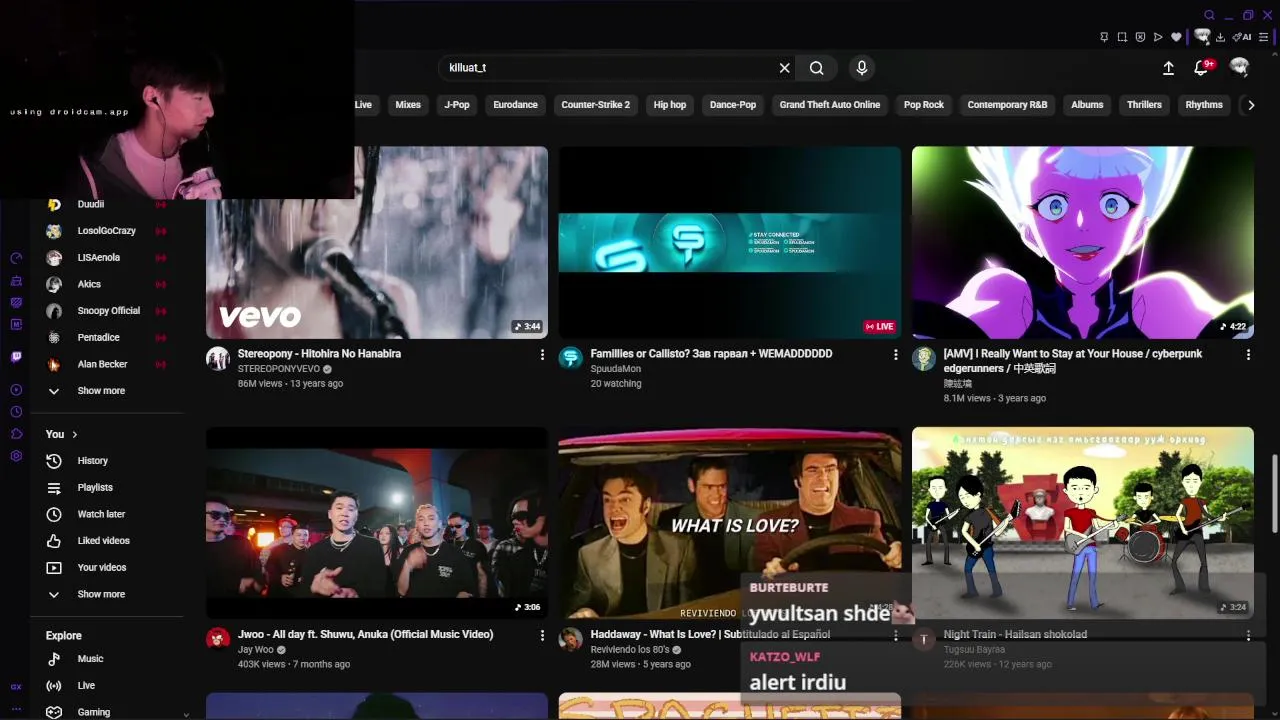This screenshot has height=720, width=1280.
Task: Click the browser player triangle icon
Action: 1158,37
